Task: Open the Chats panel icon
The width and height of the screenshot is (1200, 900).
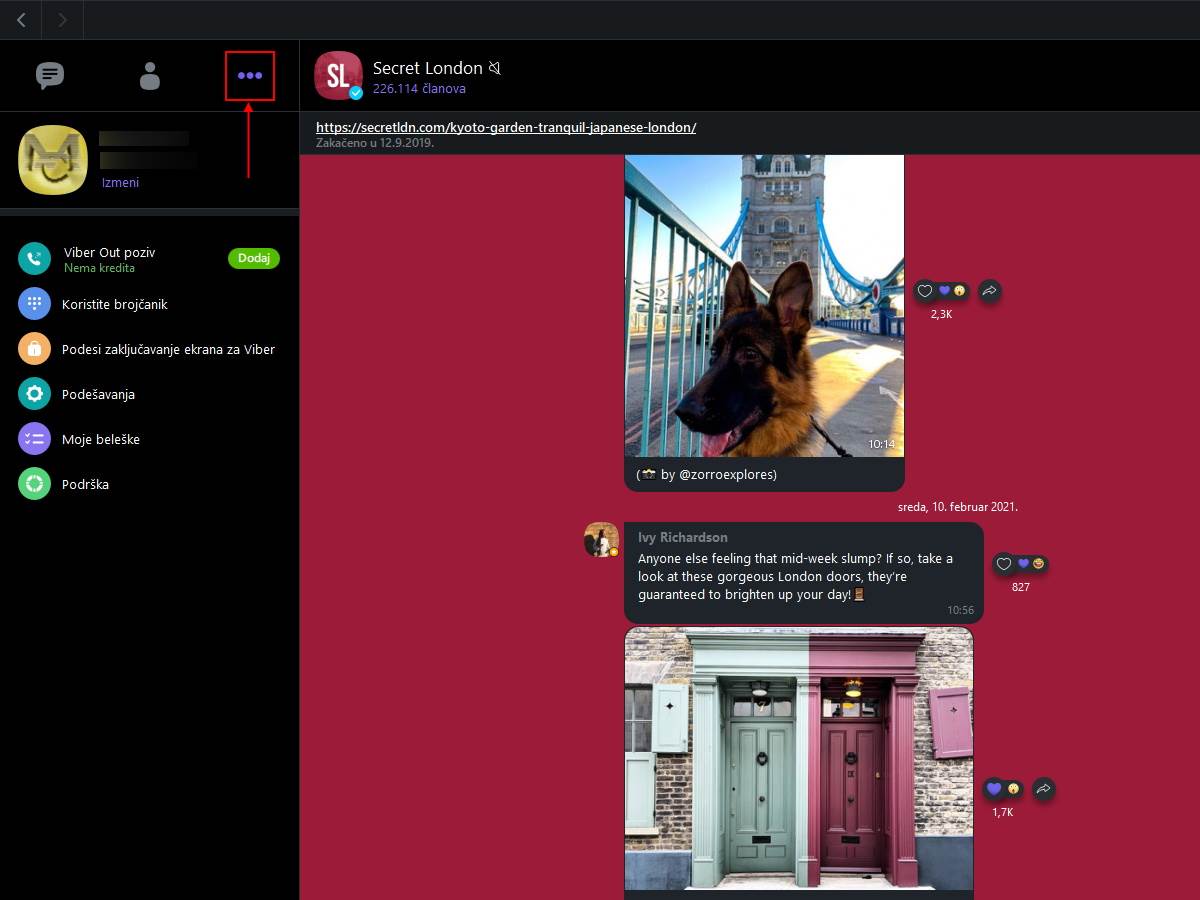Action: (49, 75)
